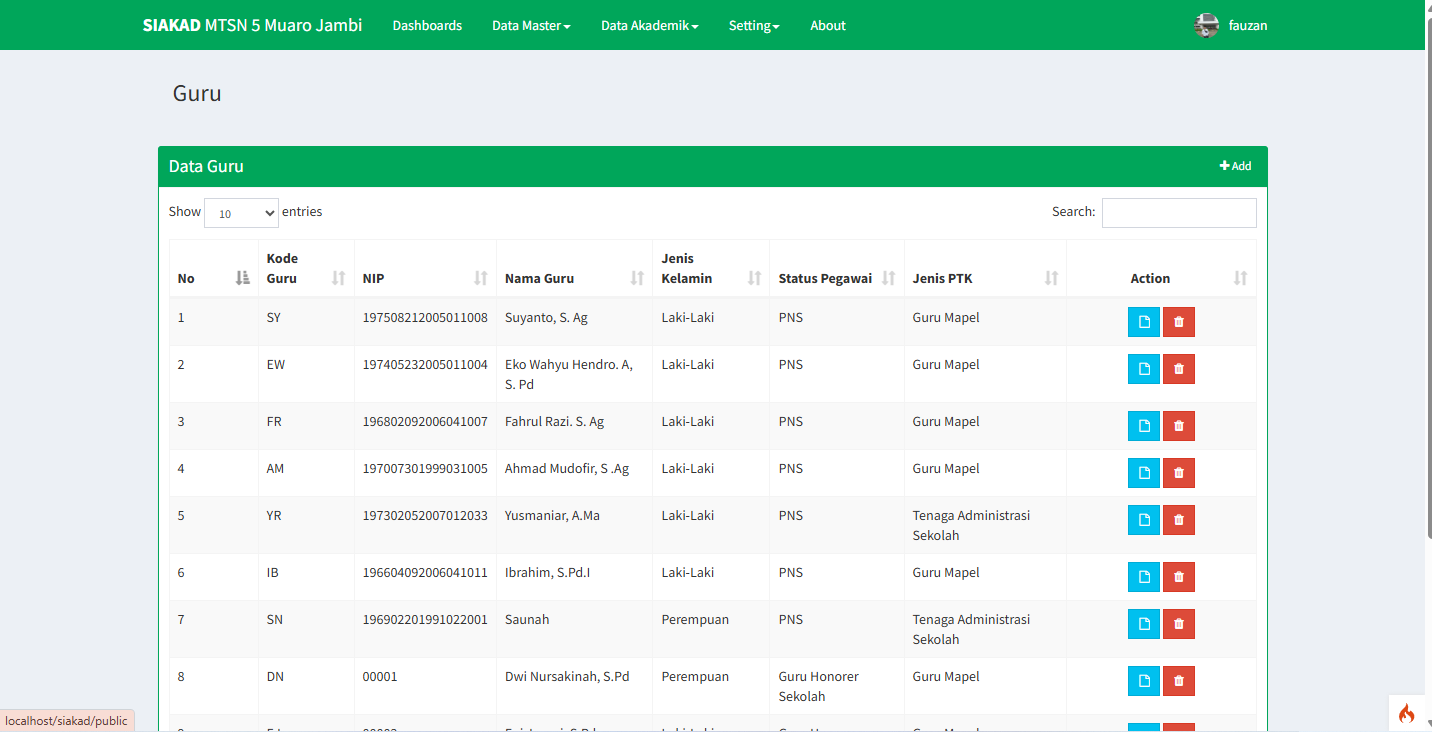
Task: Open detail icon for Ibrahim row
Action: (x=1143, y=577)
